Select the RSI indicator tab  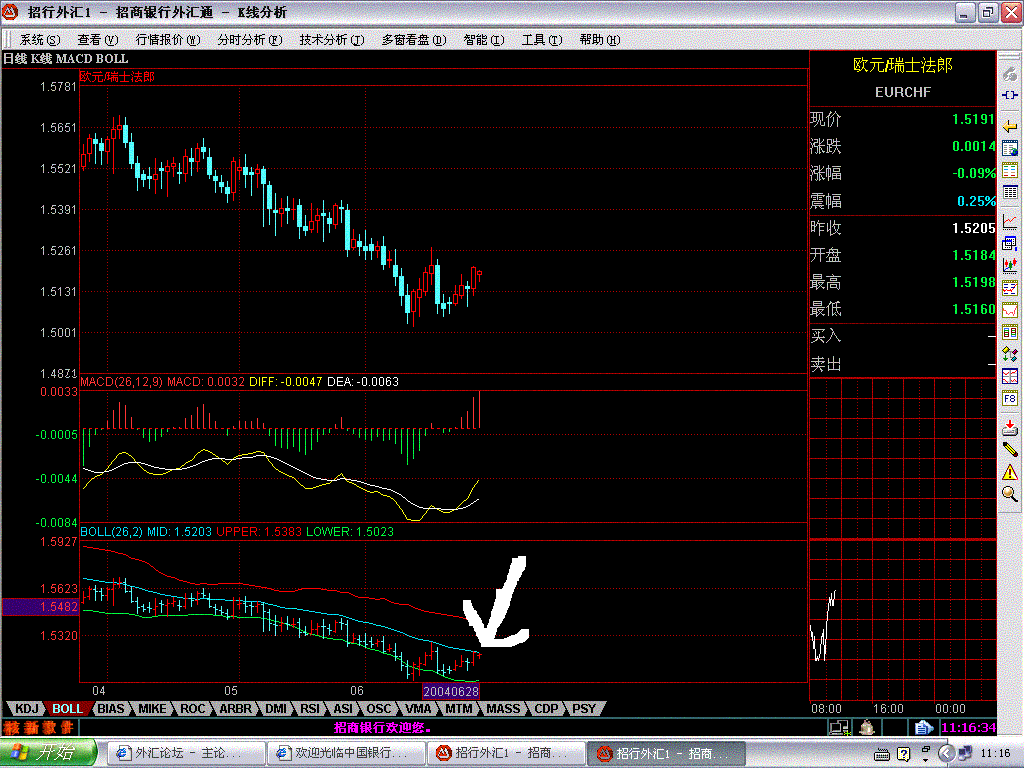[x=309, y=708]
